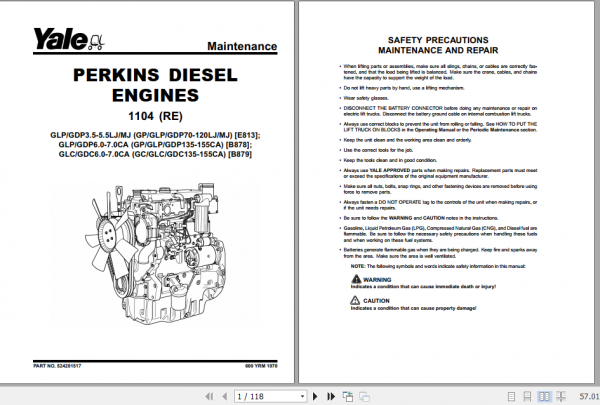Click the zoom percentage value 57.01
This screenshot has height=405, width=600.
pyautogui.click(x=589, y=397)
